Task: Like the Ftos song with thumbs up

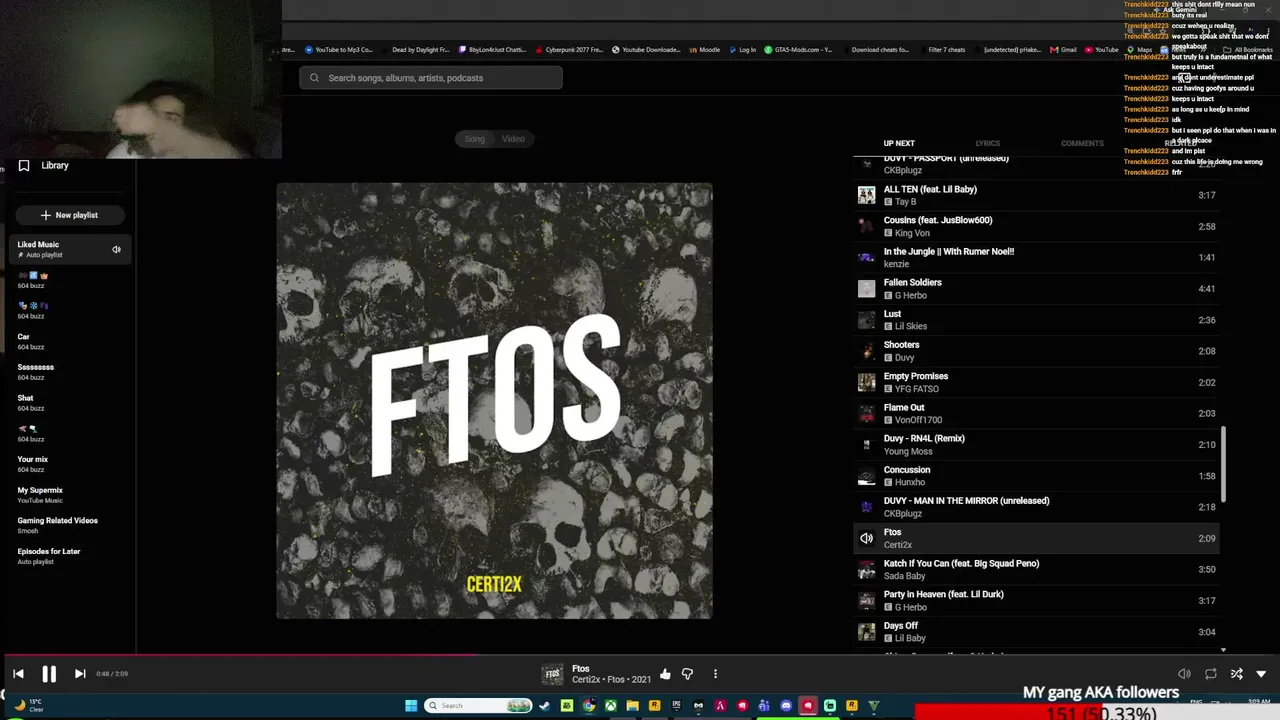Action: pyautogui.click(x=665, y=674)
